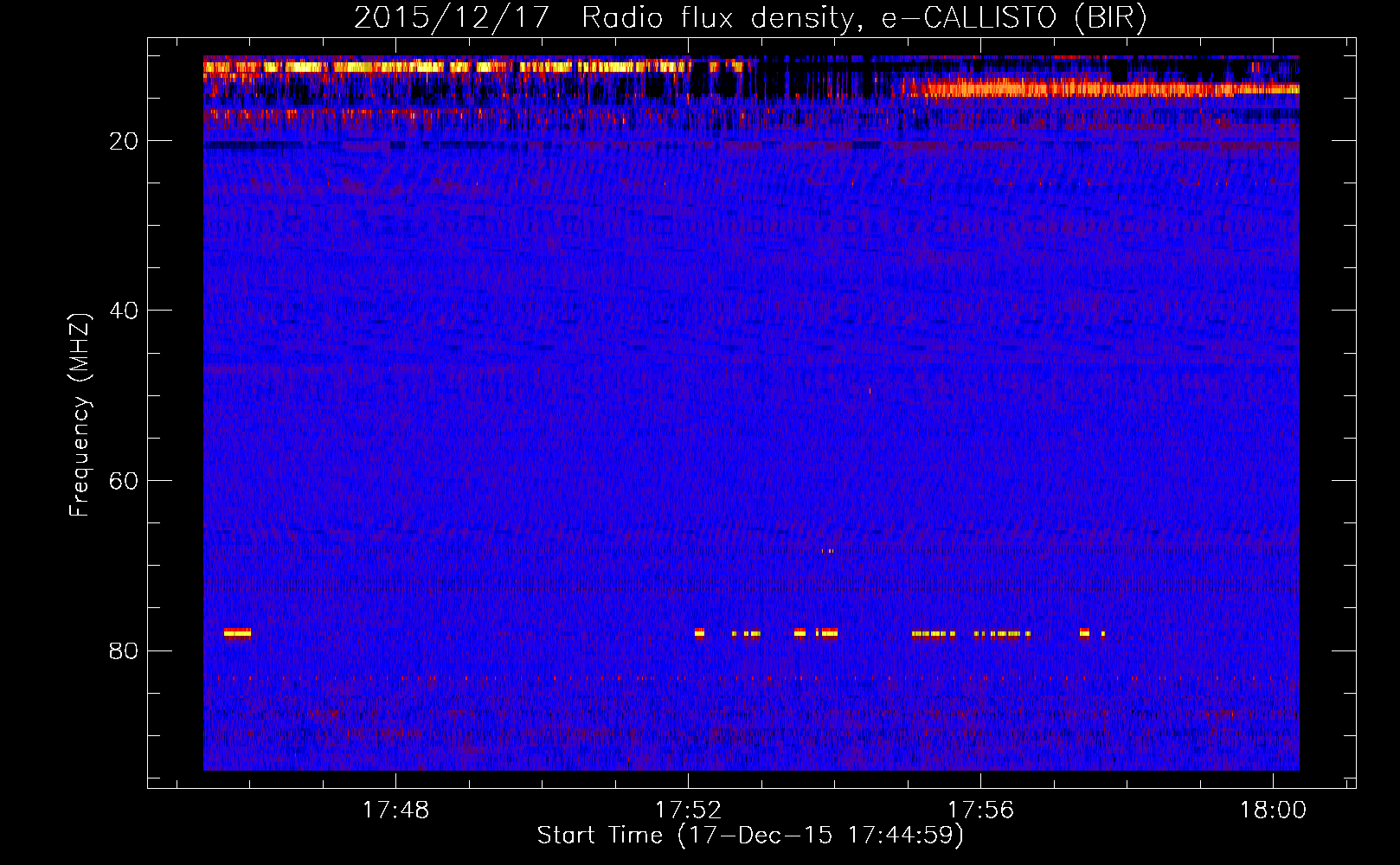Click the 'Start Time (17-Dec-15 17:44:59)' axis label

pos(750,836)
